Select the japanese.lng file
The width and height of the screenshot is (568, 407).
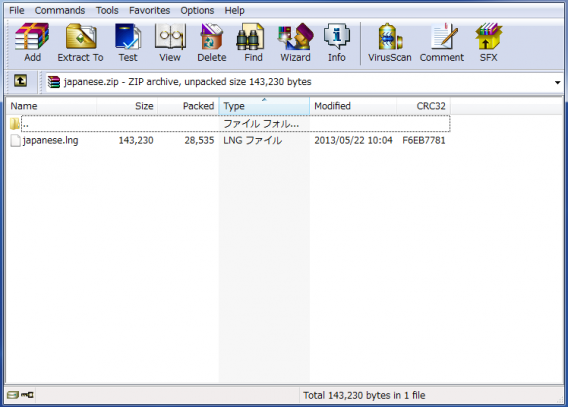point(50,140)
